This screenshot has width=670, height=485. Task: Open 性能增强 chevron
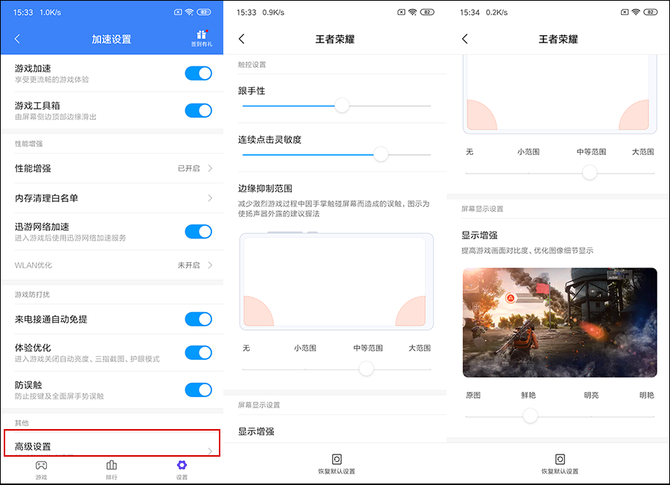210,168
